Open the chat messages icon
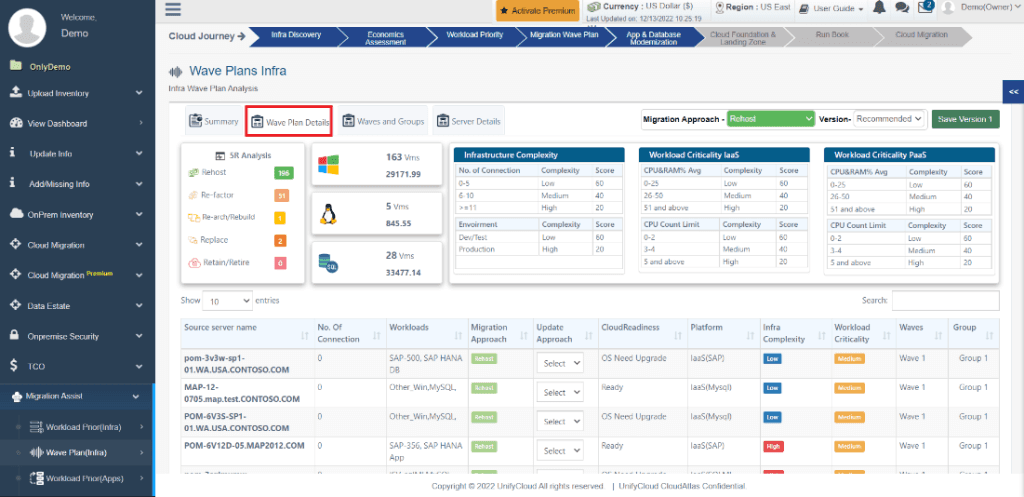Screen dimensions: 1024x497 (902, 8)
